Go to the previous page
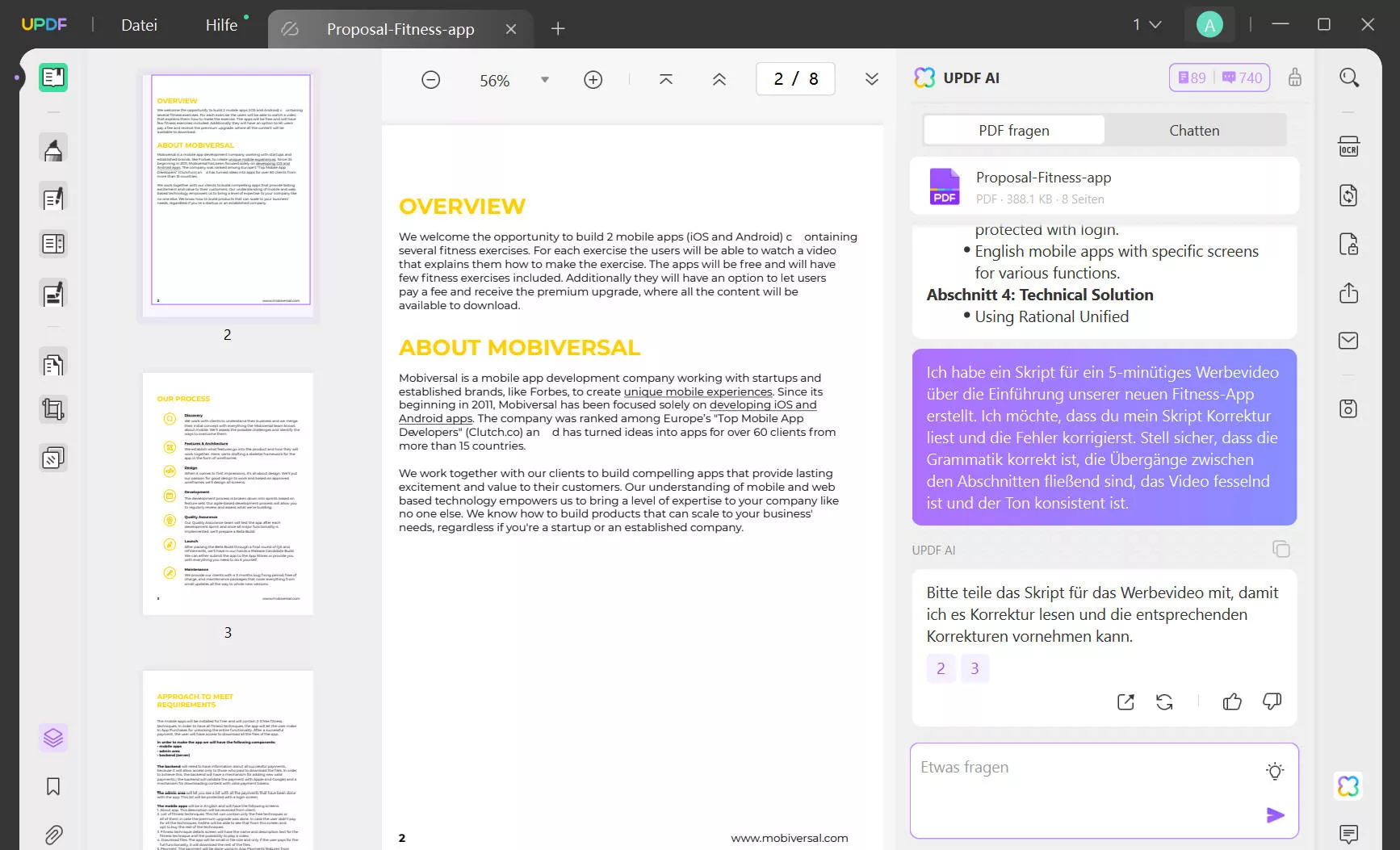Image resolution: width=1400 pixels, height=850 pixels. [x=719, y=79]
